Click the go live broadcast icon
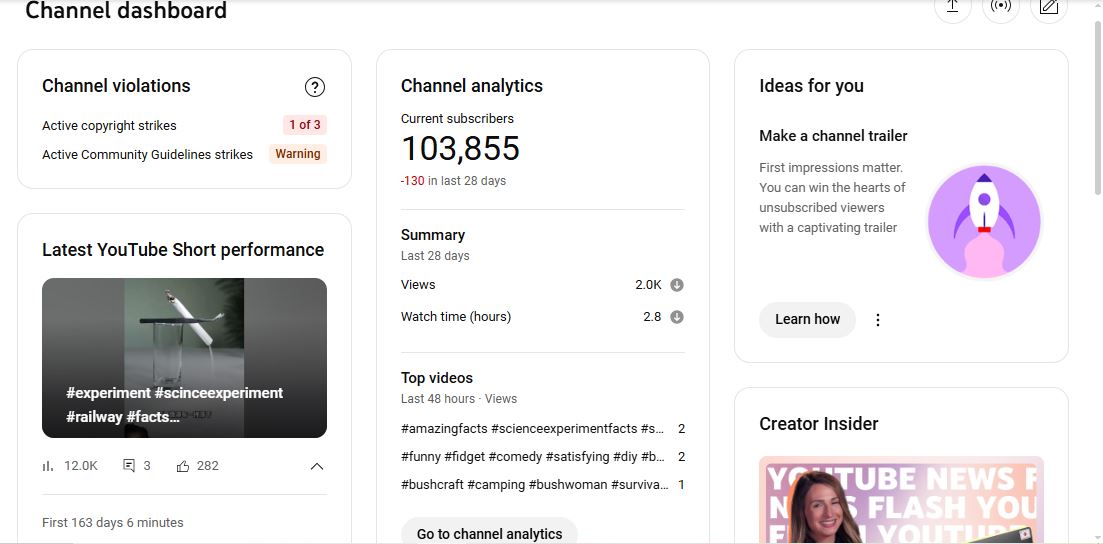The image size is (1103, 544). click(x=1000, y=7)
